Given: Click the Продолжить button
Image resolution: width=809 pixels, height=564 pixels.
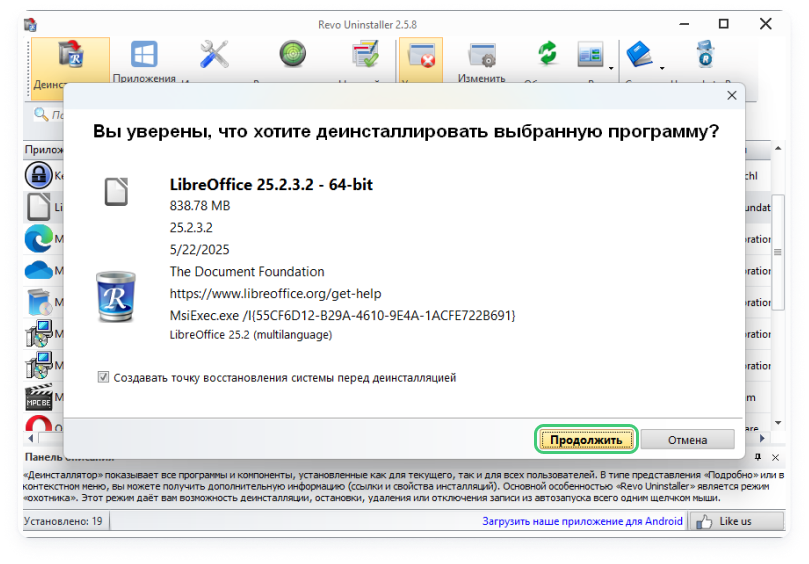Looking at the screenshot, I should click(x=586, y=440).
